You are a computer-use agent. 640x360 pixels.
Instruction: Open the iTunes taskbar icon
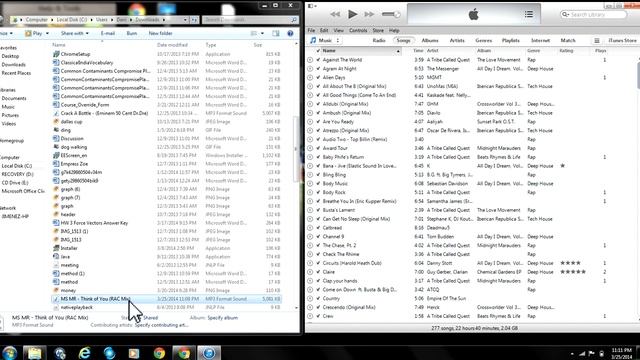(x=209, y=353)
